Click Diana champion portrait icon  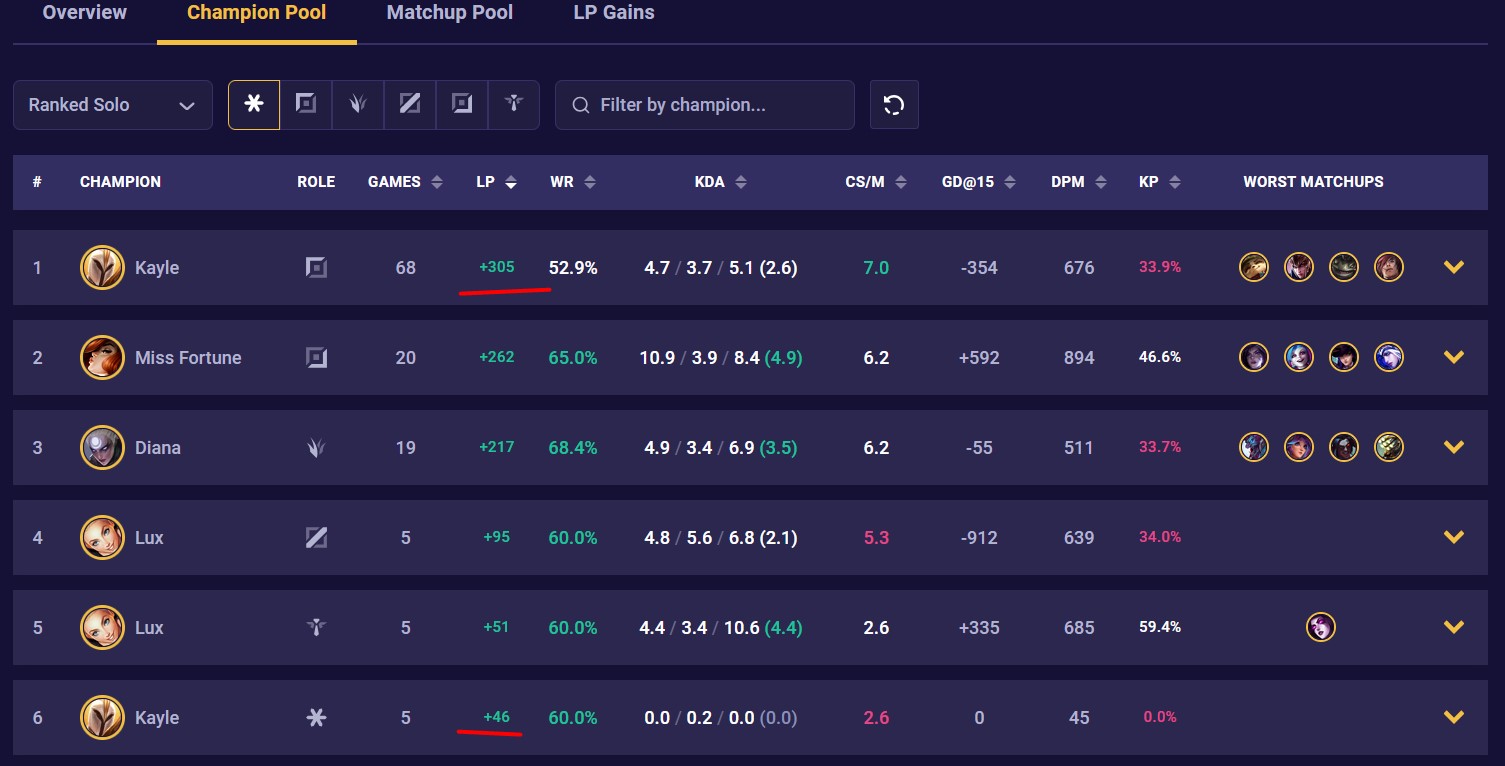pyautogui.click(x=102, y=447)
